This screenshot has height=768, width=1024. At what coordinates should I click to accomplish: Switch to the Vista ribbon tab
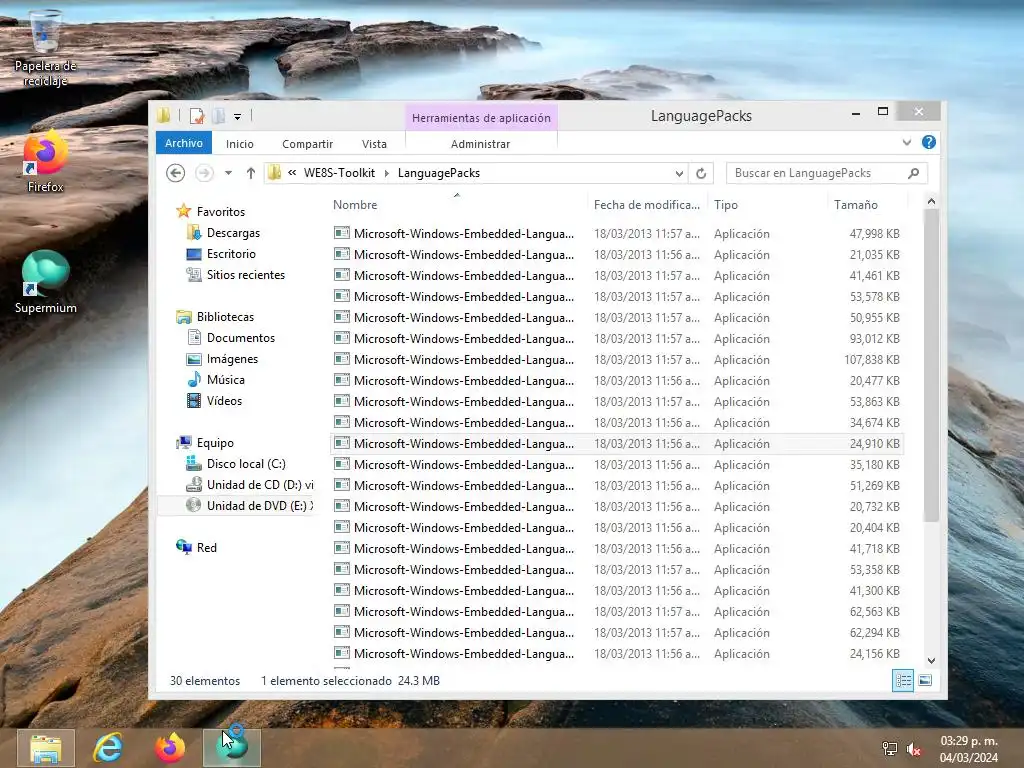point(374,144)
